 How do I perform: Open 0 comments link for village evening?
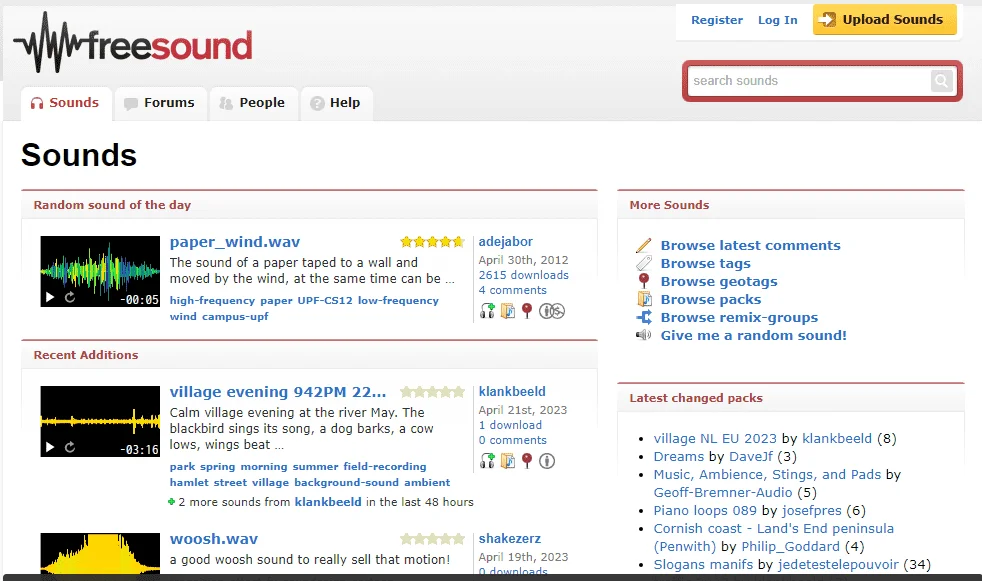[512, 440]
